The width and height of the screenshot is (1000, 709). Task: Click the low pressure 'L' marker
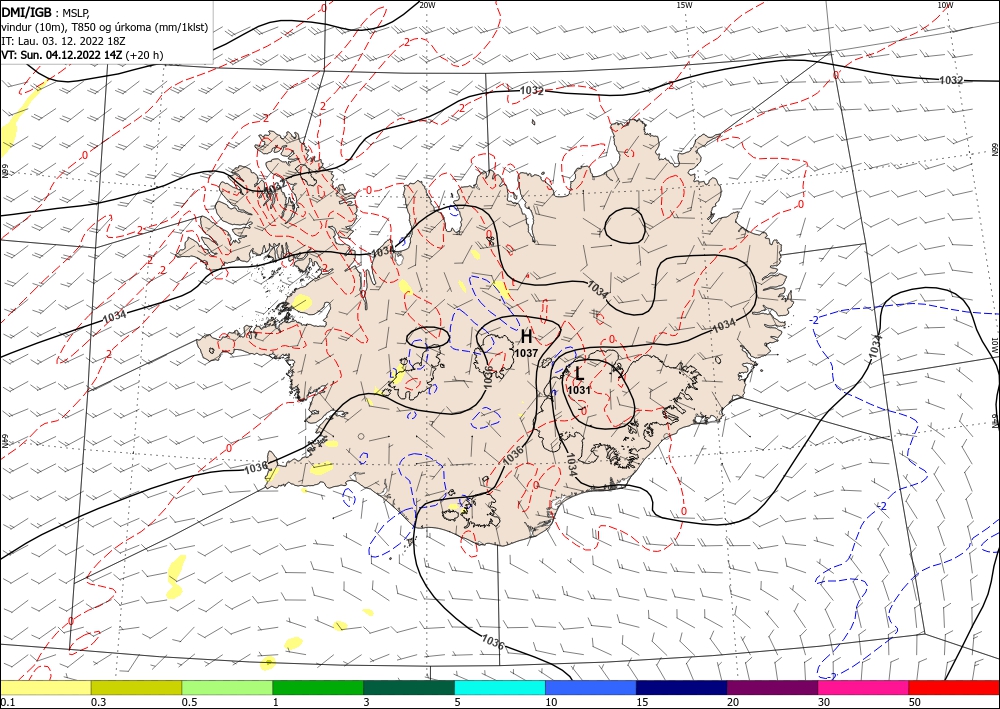[578, 374]
